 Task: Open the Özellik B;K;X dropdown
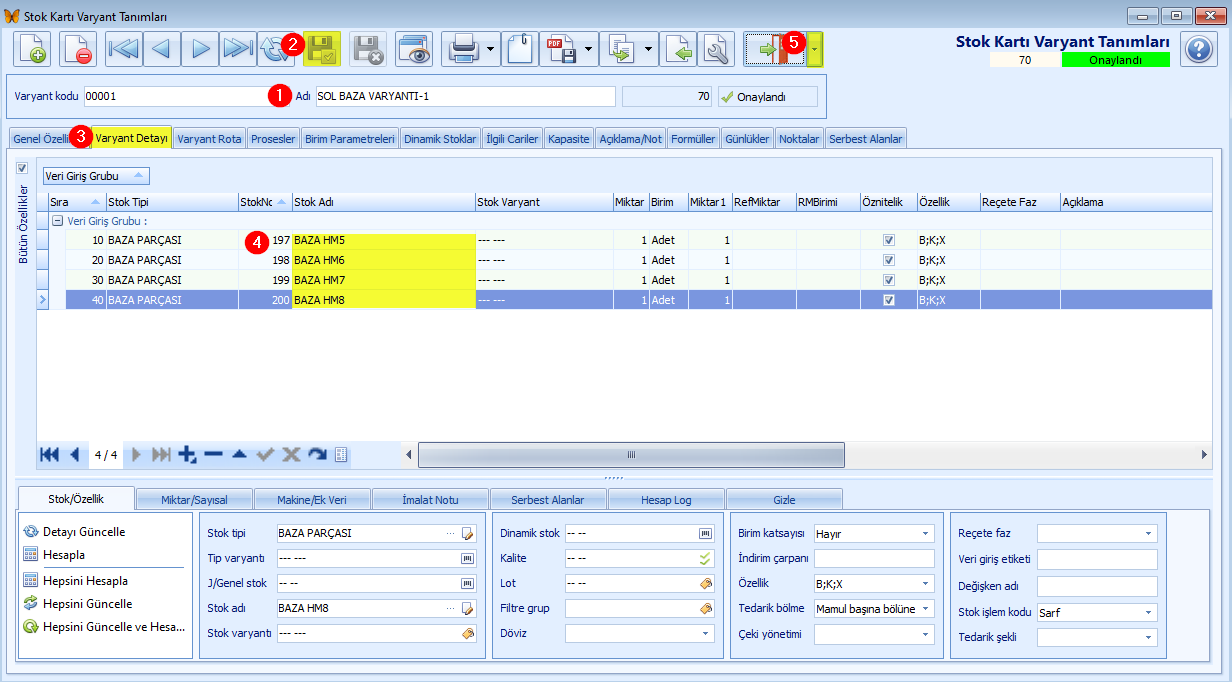pos(925,583)
